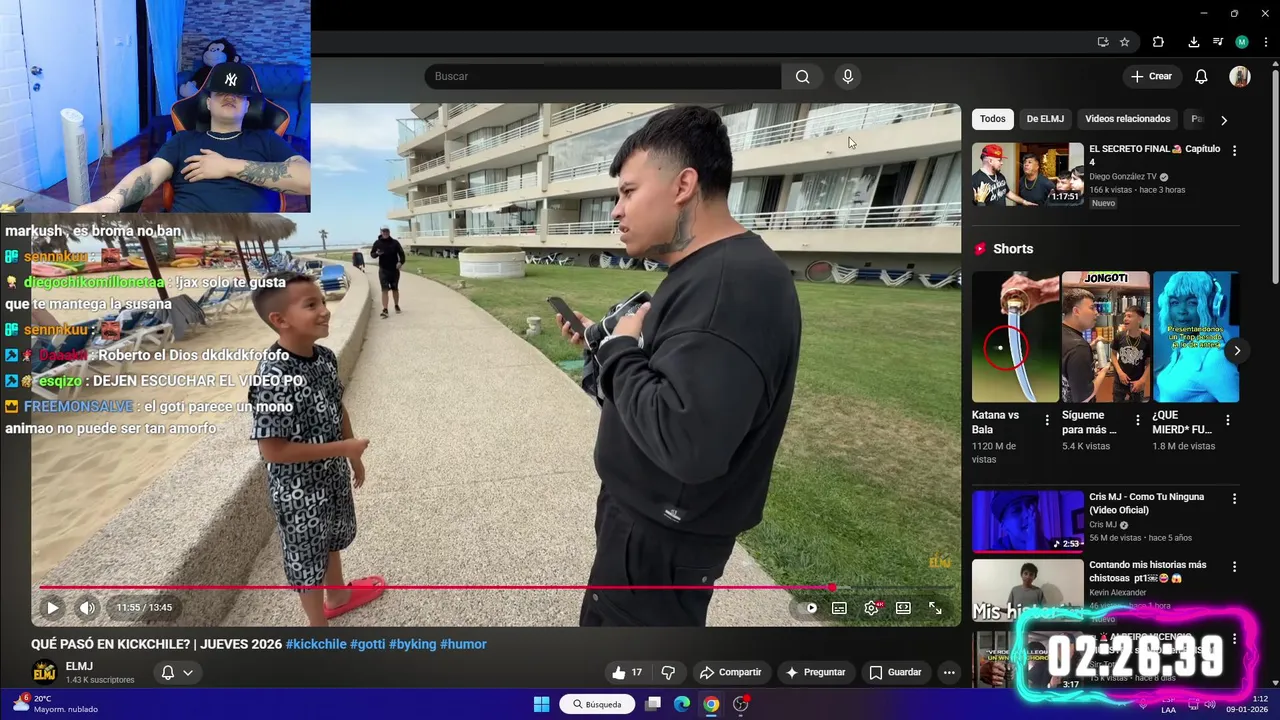Click the progress bar scrubber dot
Viewport: 1280px width, 720px height.
coord(832,587)
